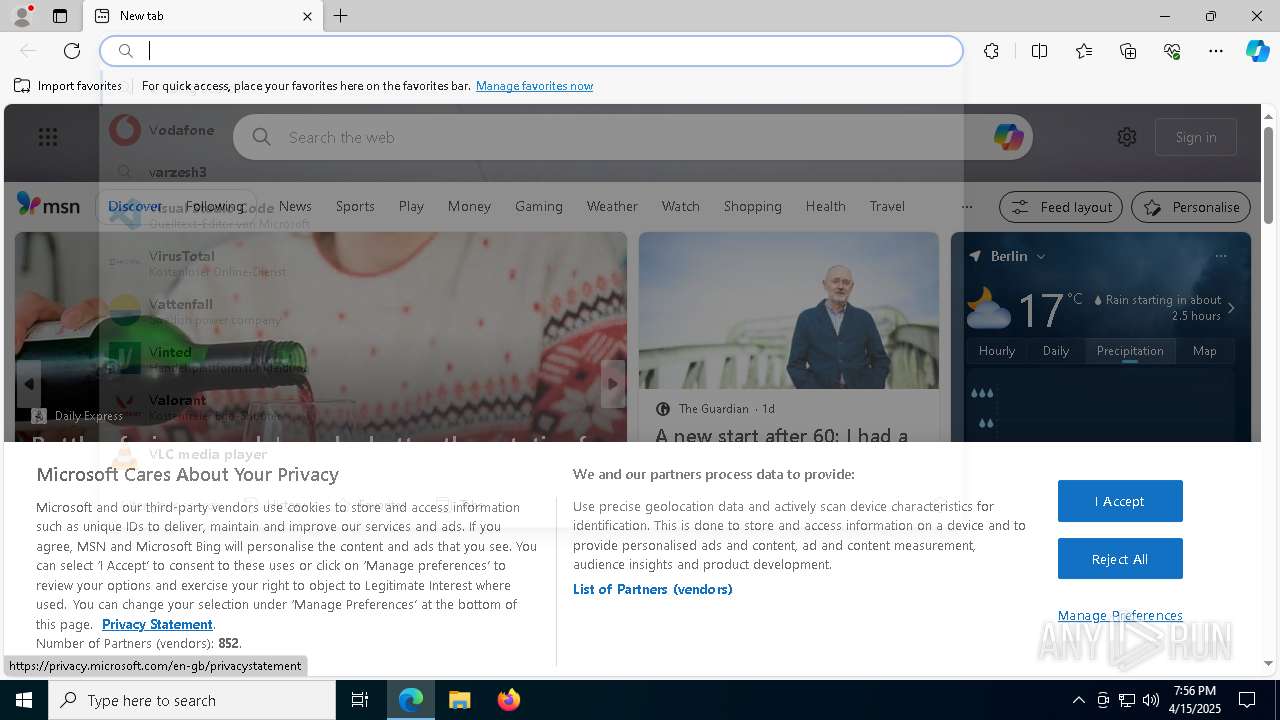Open the notification center icon
Image resolution: width=1280 pixels, height=720 pixels.
(1247, 700)
